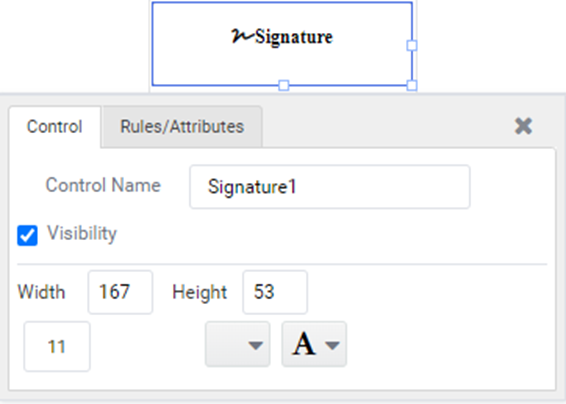Uncheck the Visibility checkbox
This screenshot has height=404, width=566.
tap(27, 235)
